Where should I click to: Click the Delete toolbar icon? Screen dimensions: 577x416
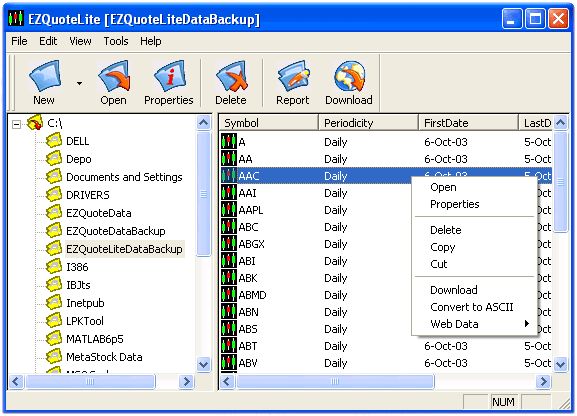click(231, 76)
